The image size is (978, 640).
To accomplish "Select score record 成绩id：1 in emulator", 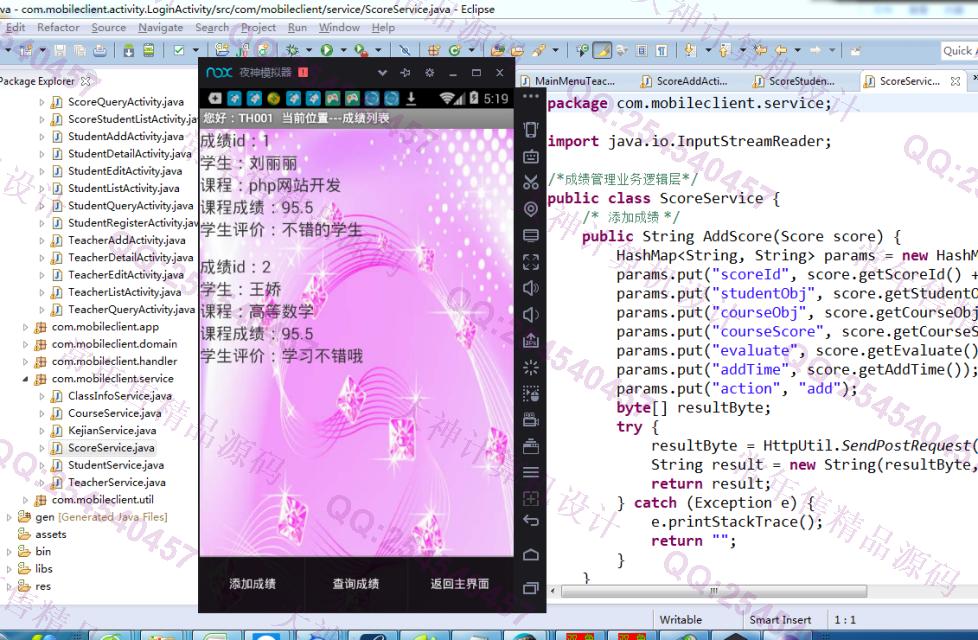I will click(x=356, y=185).
